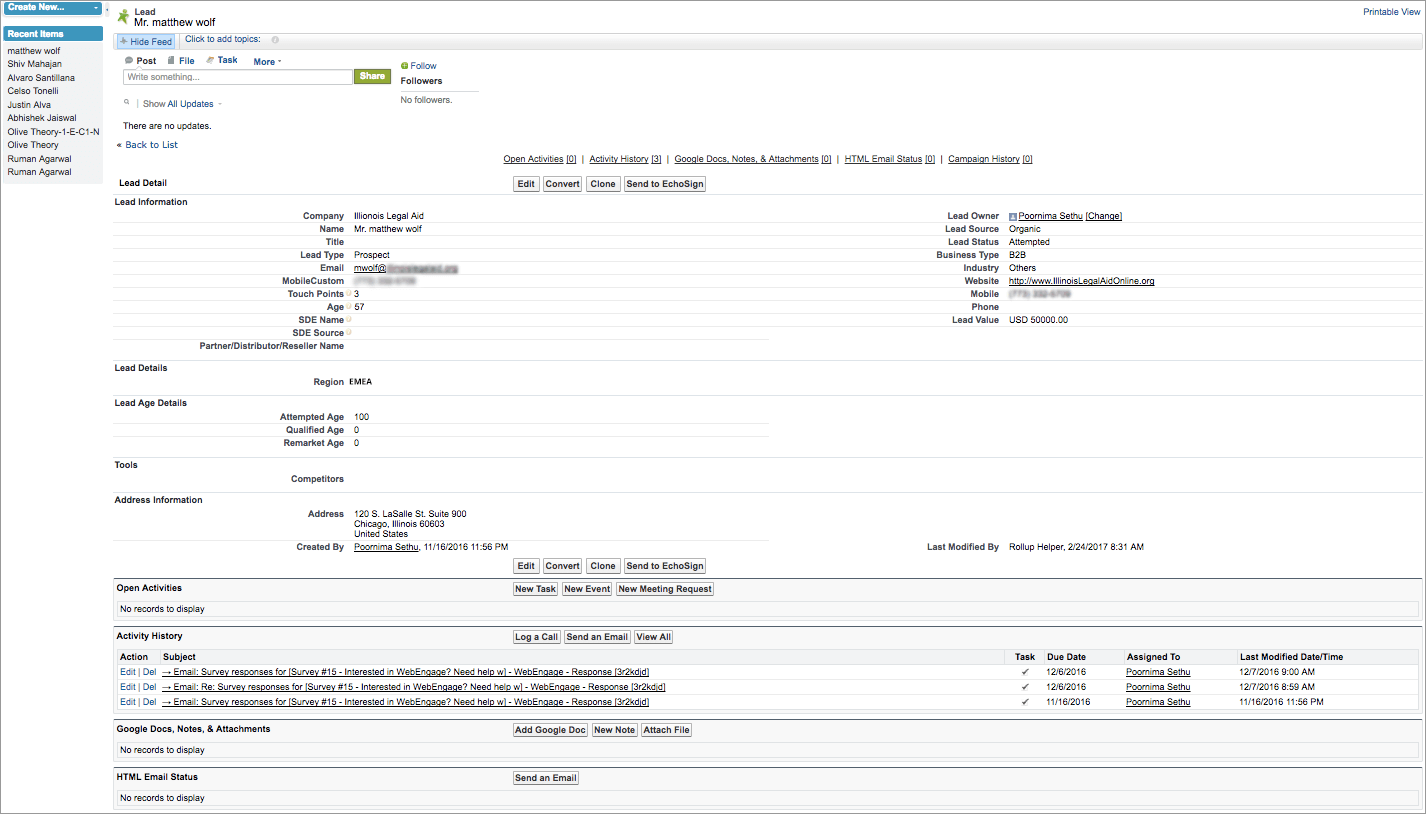The width and height of the screenshot is (1426, 814).
Task: Click the Lead Owner user icon
Action: pyautogui.click(x=1013, y=216)
